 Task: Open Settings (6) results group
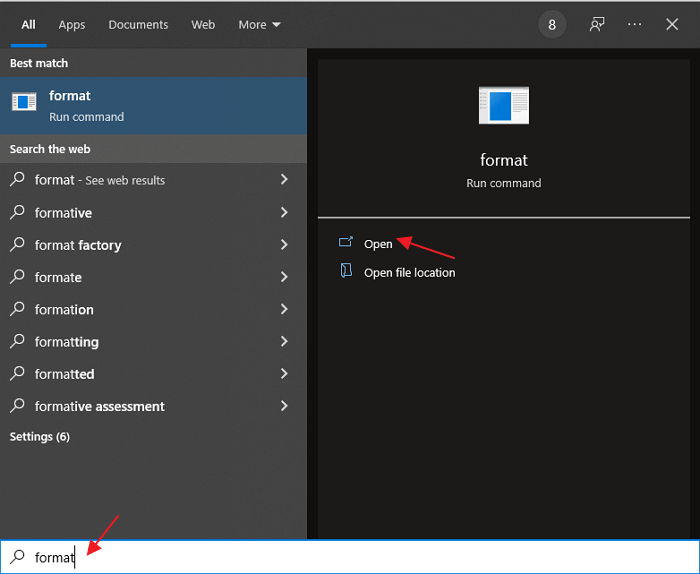(x=40, y=437)
